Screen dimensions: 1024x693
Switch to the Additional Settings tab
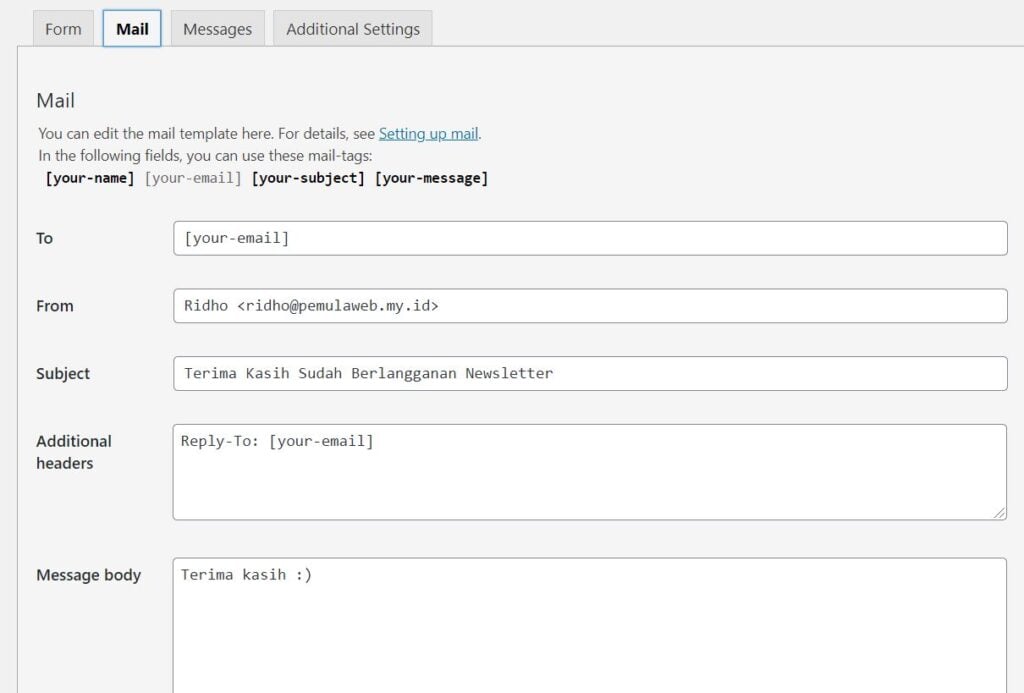click(352, 29)
